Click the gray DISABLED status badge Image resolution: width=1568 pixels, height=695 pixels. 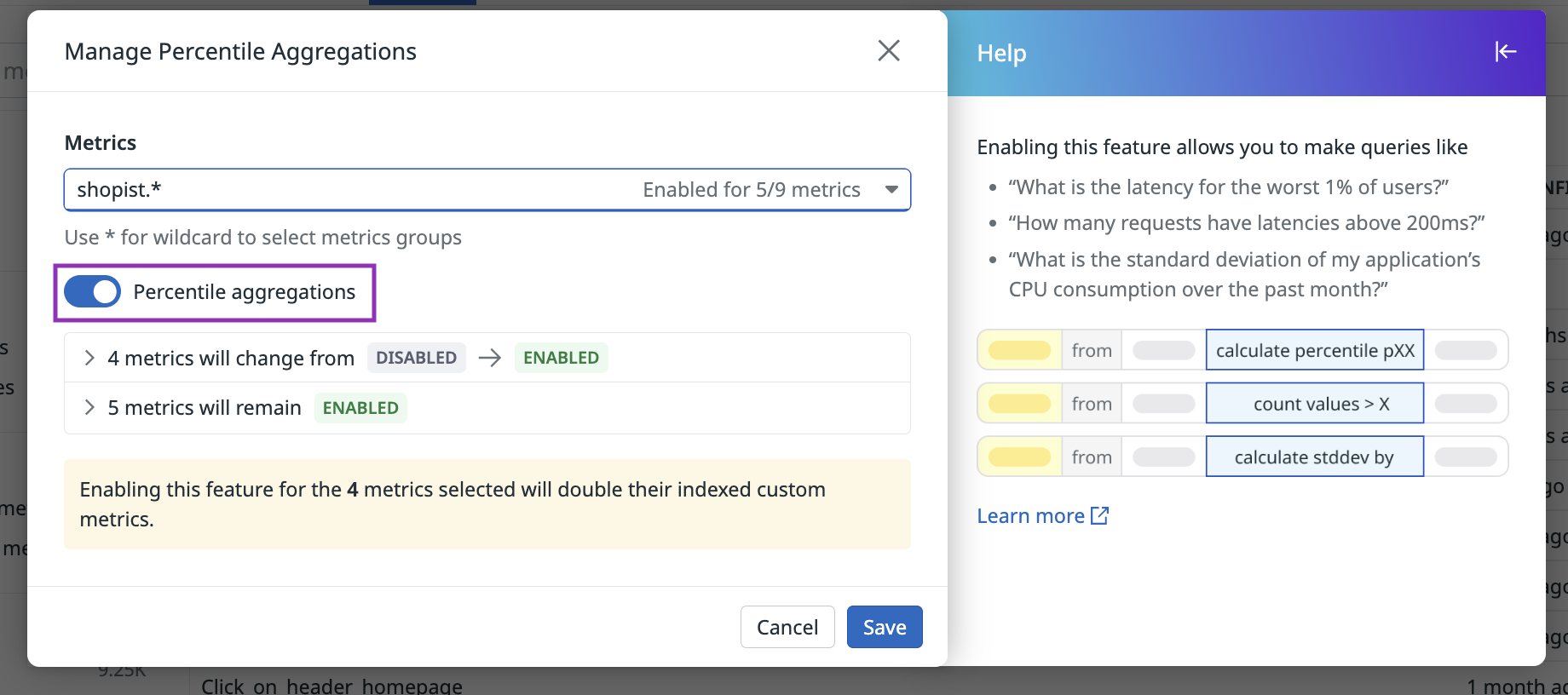click(x=416, y=358)
